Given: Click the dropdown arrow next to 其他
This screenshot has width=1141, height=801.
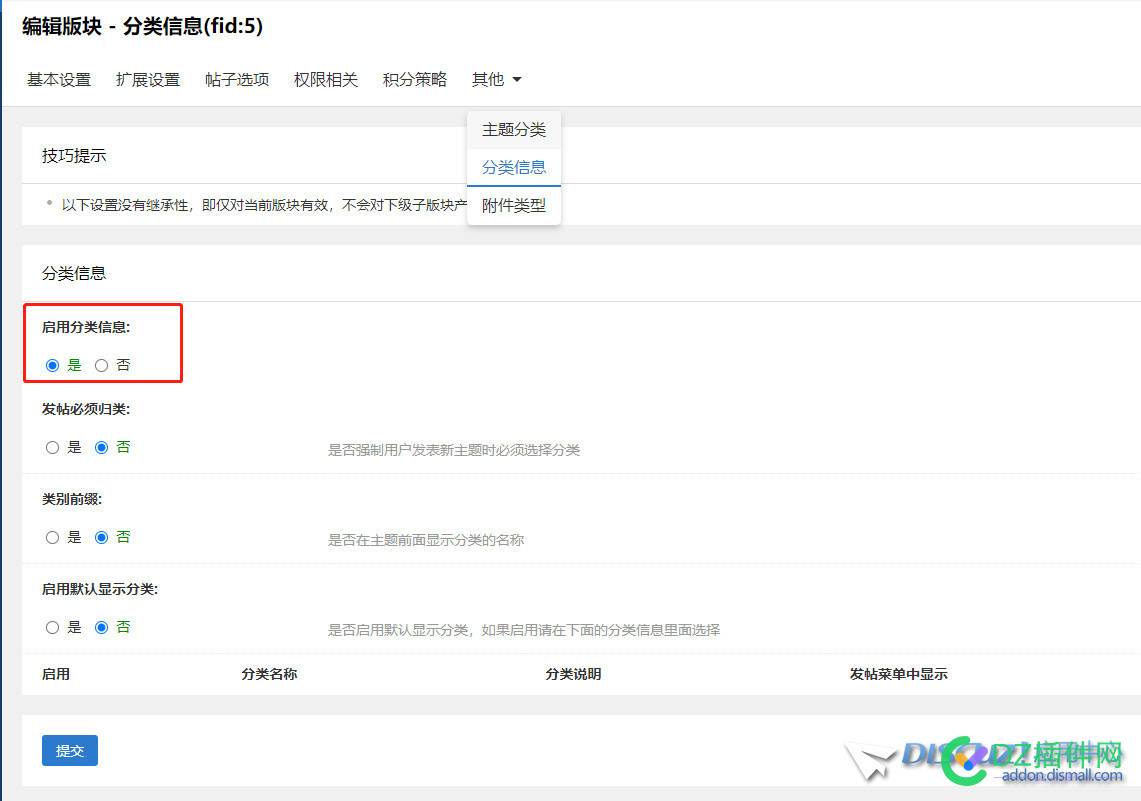Looking at the screenshot, I should [519, 80].
